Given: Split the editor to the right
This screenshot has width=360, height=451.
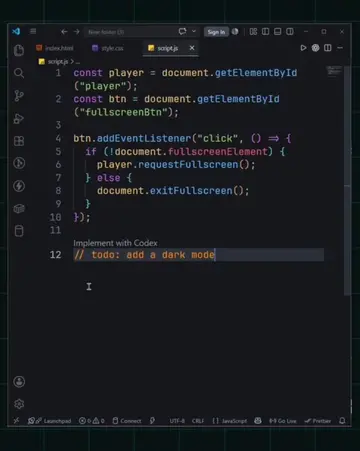Looking at the screenshot, I should click(x=328, y=48).
